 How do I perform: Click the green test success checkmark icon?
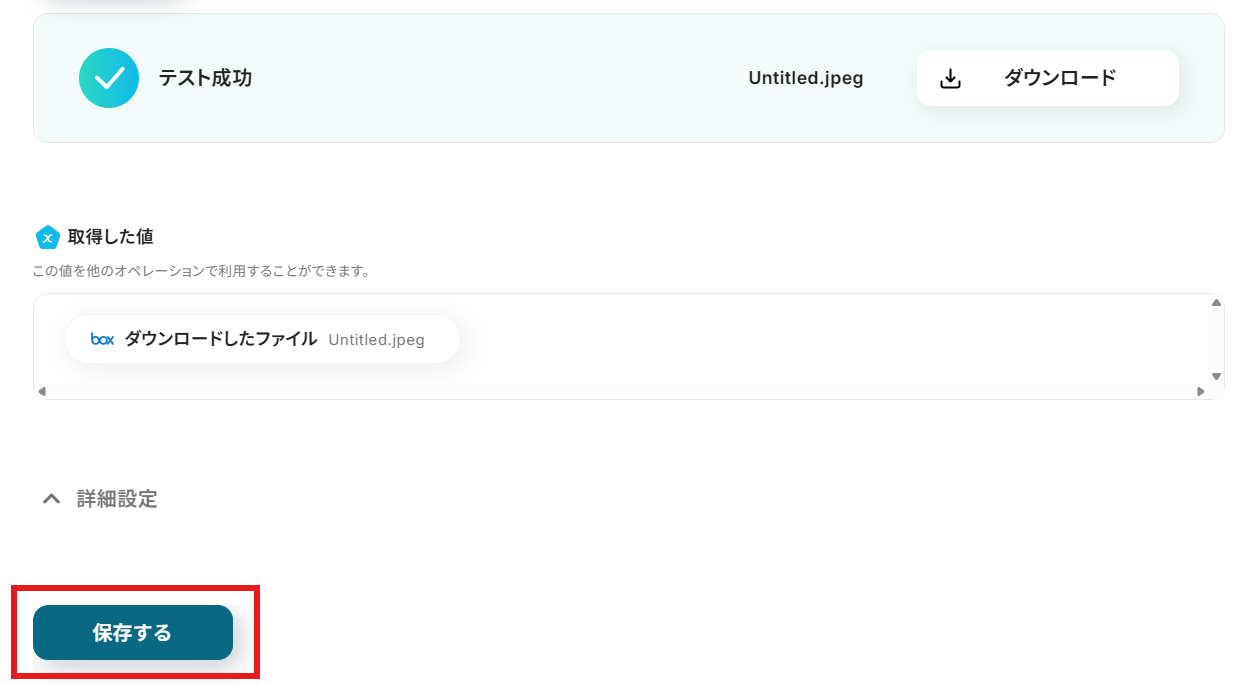(108, 78)
